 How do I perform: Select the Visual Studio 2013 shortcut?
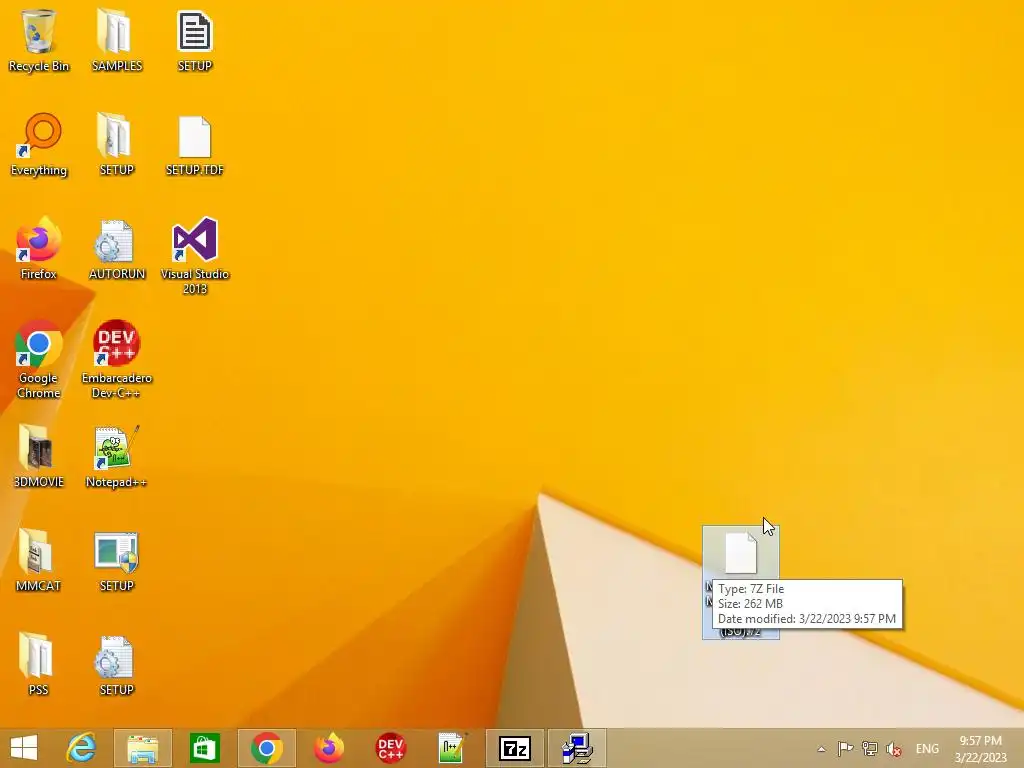195,256
